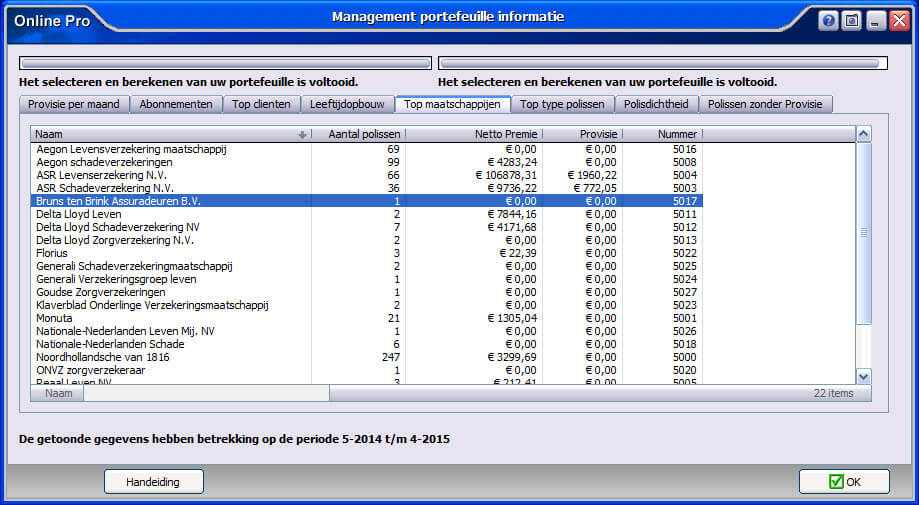This screenshot has height=505, width=919.
Task: Select row ONVZ zorgverzekeraar
Action: coord(367,370)
